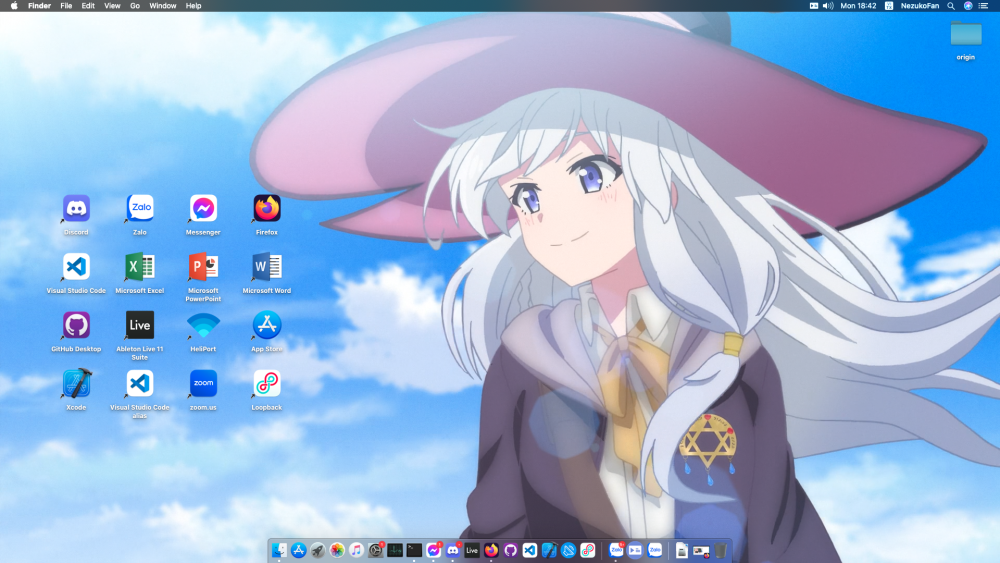The image size is (1000, 563).
Task: Restore the minimized window thumbnail in Dock
Action: pyautogui.click(x=701, y=551)
